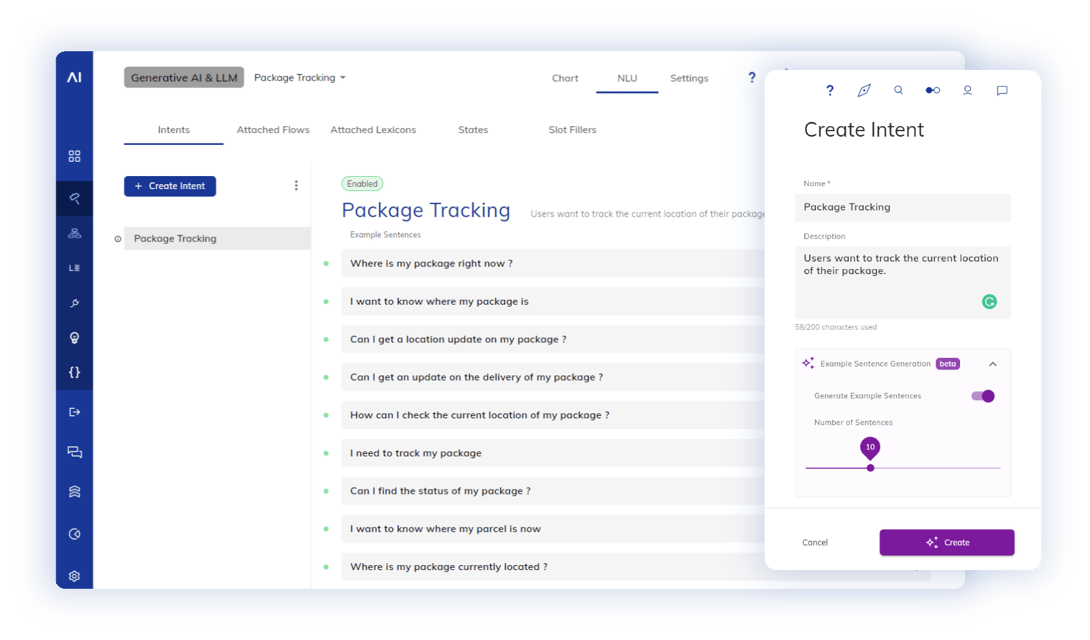Select 'Can I get a location update on my package ?'
1090x640 pixels.
(553, 340)
